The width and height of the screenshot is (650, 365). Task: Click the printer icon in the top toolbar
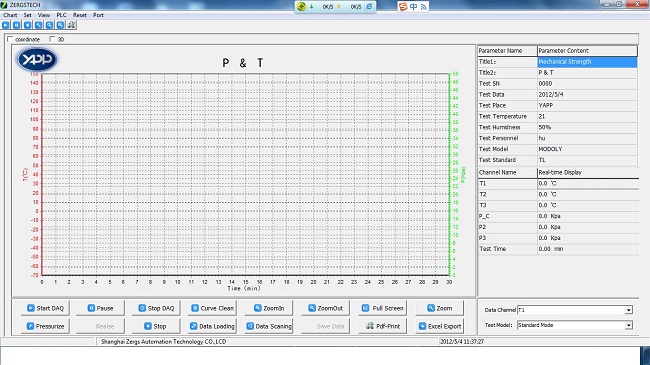tap(71, 25)
